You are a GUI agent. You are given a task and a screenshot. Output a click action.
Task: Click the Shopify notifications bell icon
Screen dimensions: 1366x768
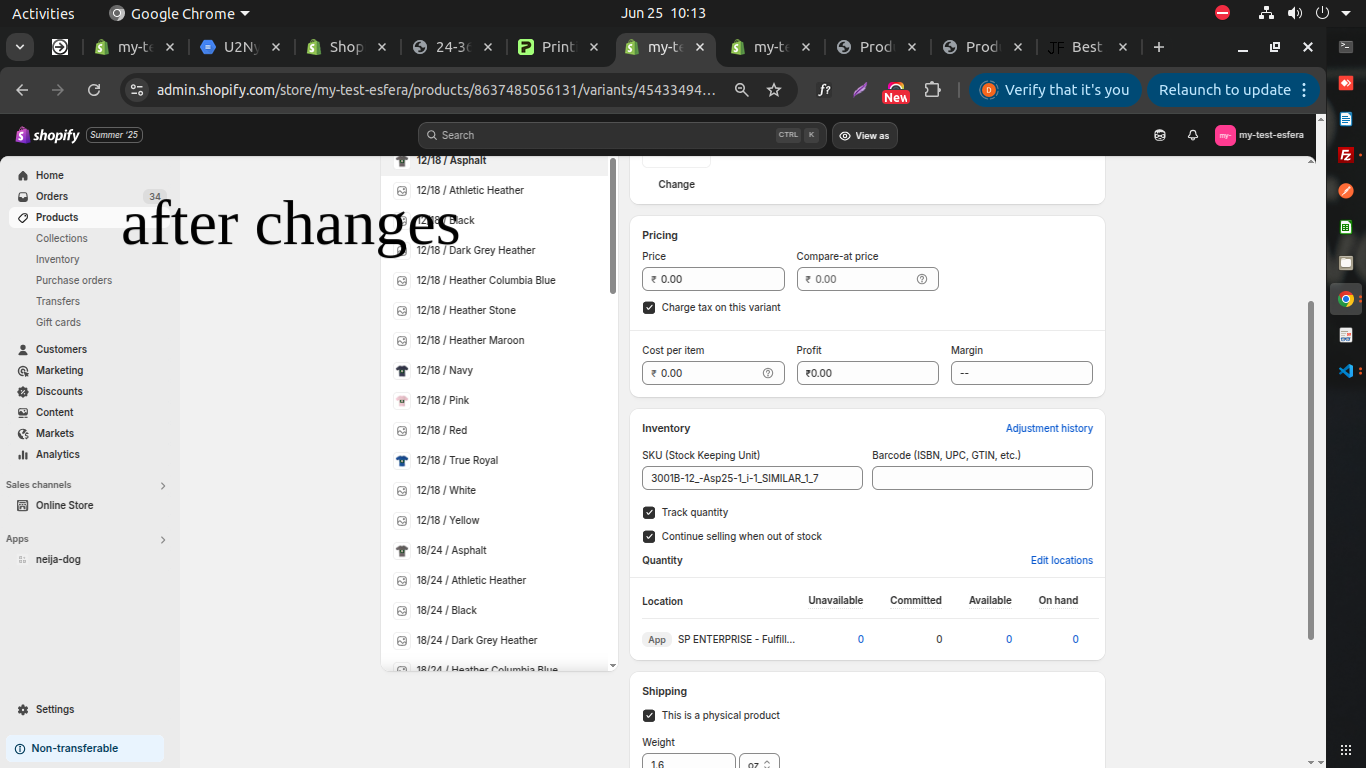coord(1192,135)
